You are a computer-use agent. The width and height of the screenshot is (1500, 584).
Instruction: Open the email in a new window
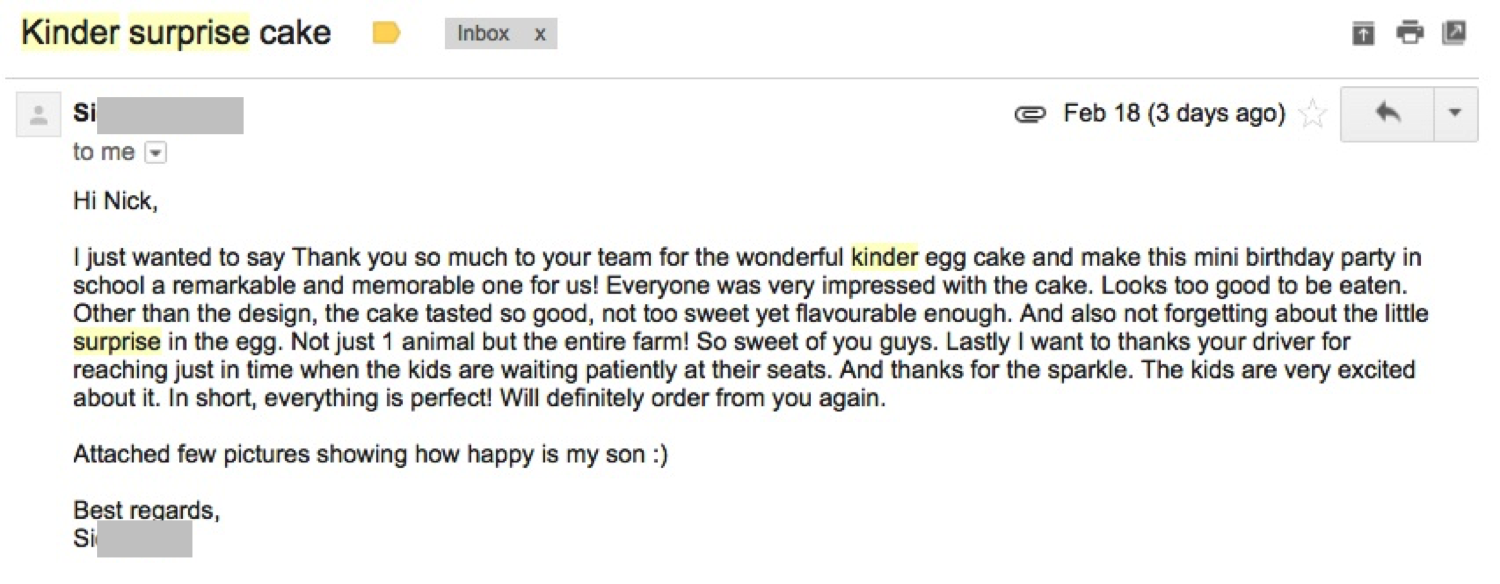[1455, 32]
